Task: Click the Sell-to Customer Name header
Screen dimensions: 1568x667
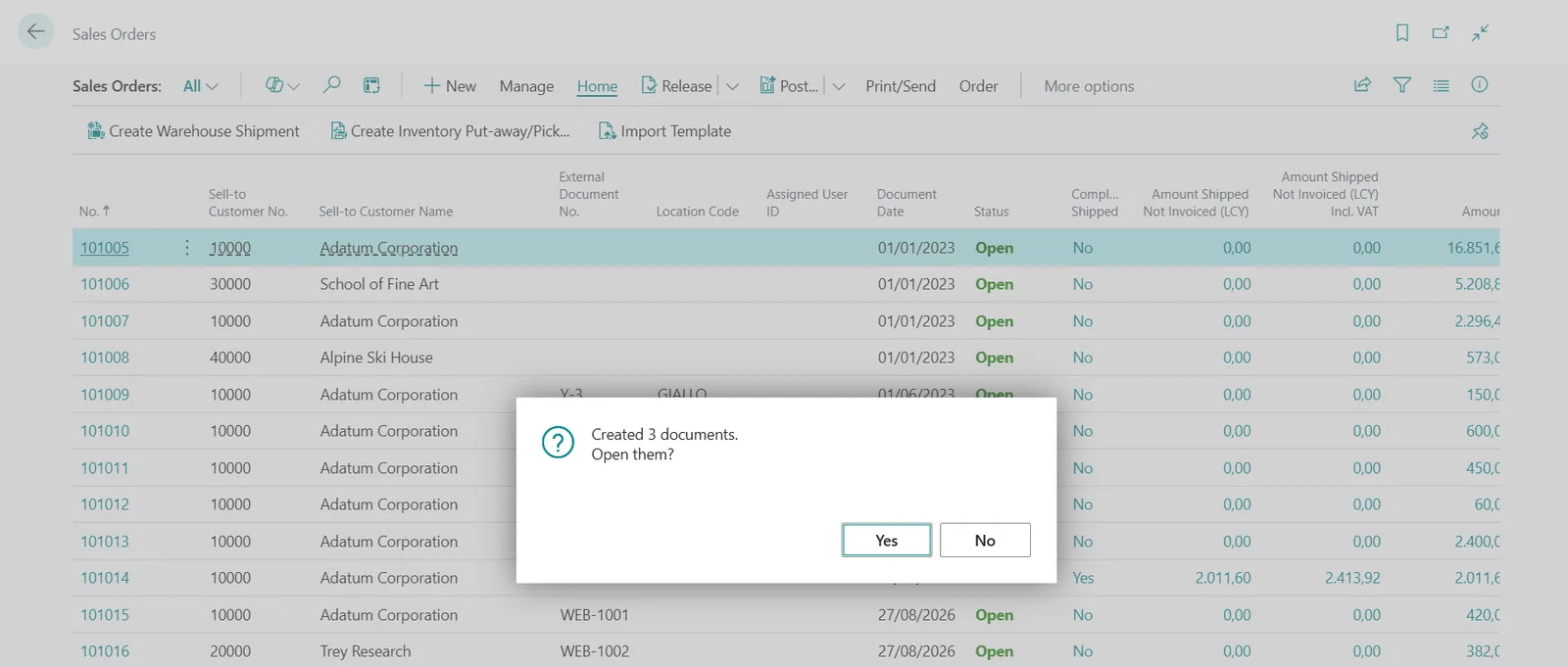Action: (386, 212)
